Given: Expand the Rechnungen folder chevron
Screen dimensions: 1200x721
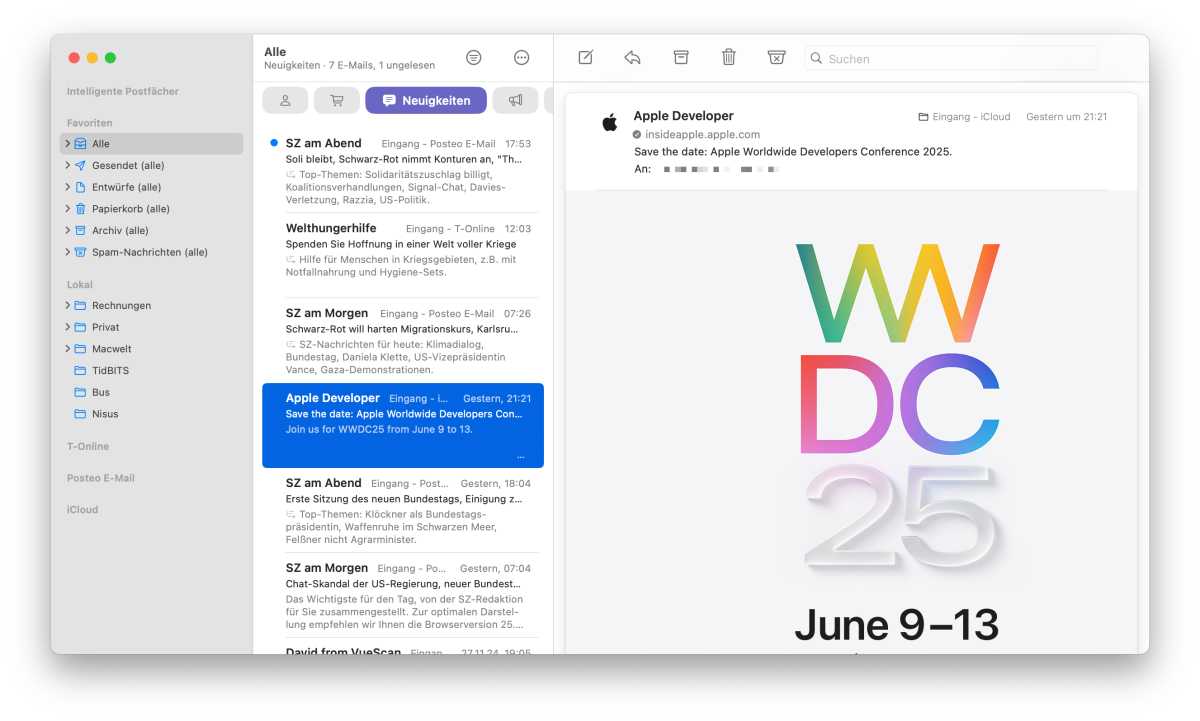Looking at the screenshot, I should pos(67,305).
